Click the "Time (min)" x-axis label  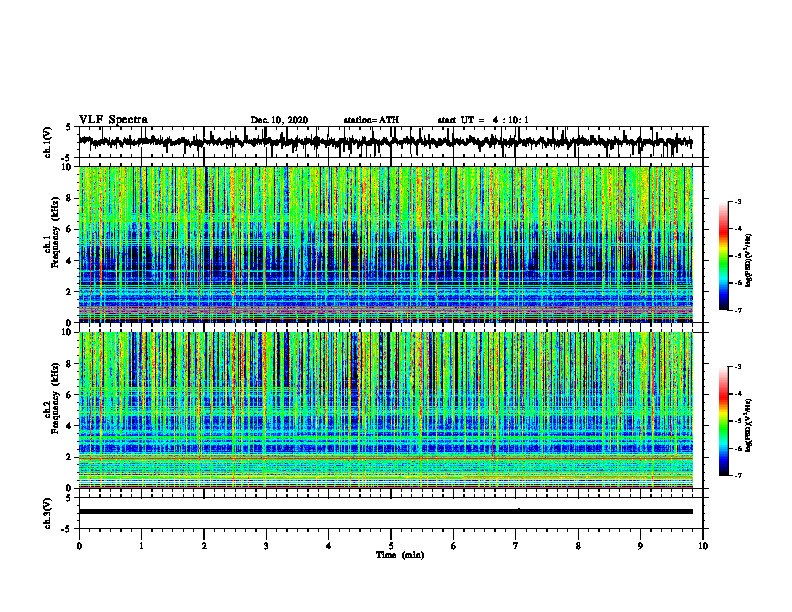[x=400, y=555]
